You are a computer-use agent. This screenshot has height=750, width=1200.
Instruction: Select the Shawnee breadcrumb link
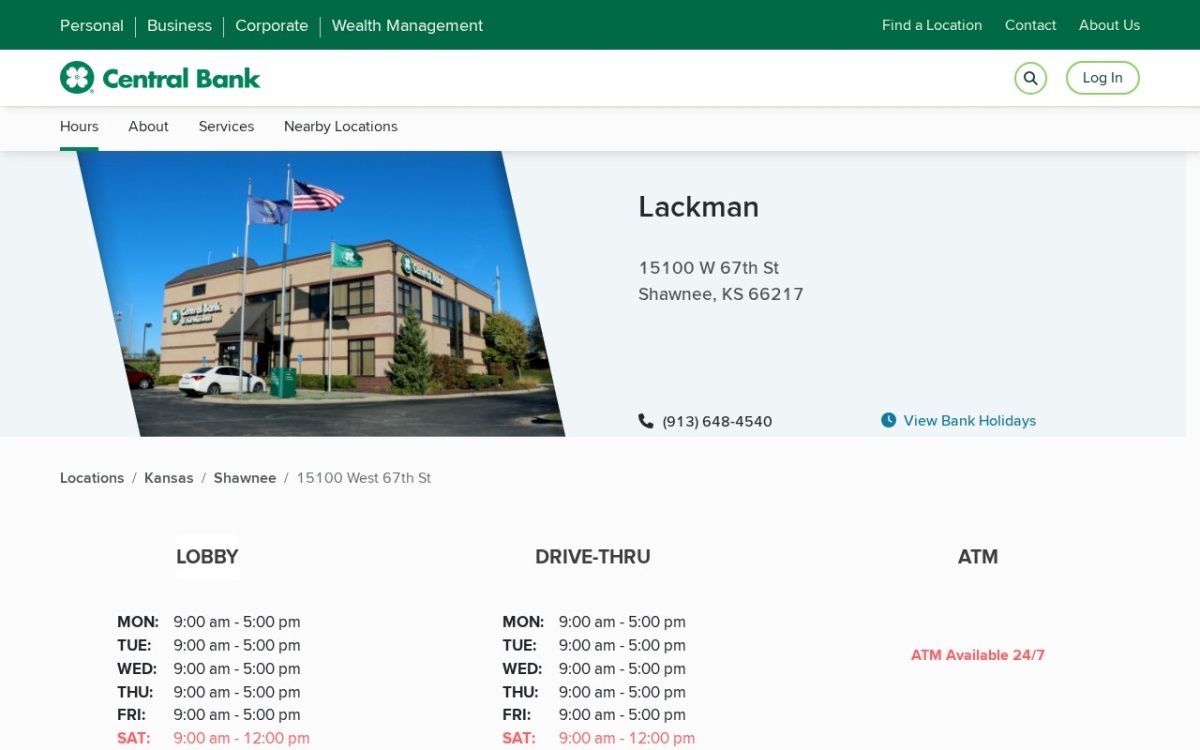tap(245, 478)
